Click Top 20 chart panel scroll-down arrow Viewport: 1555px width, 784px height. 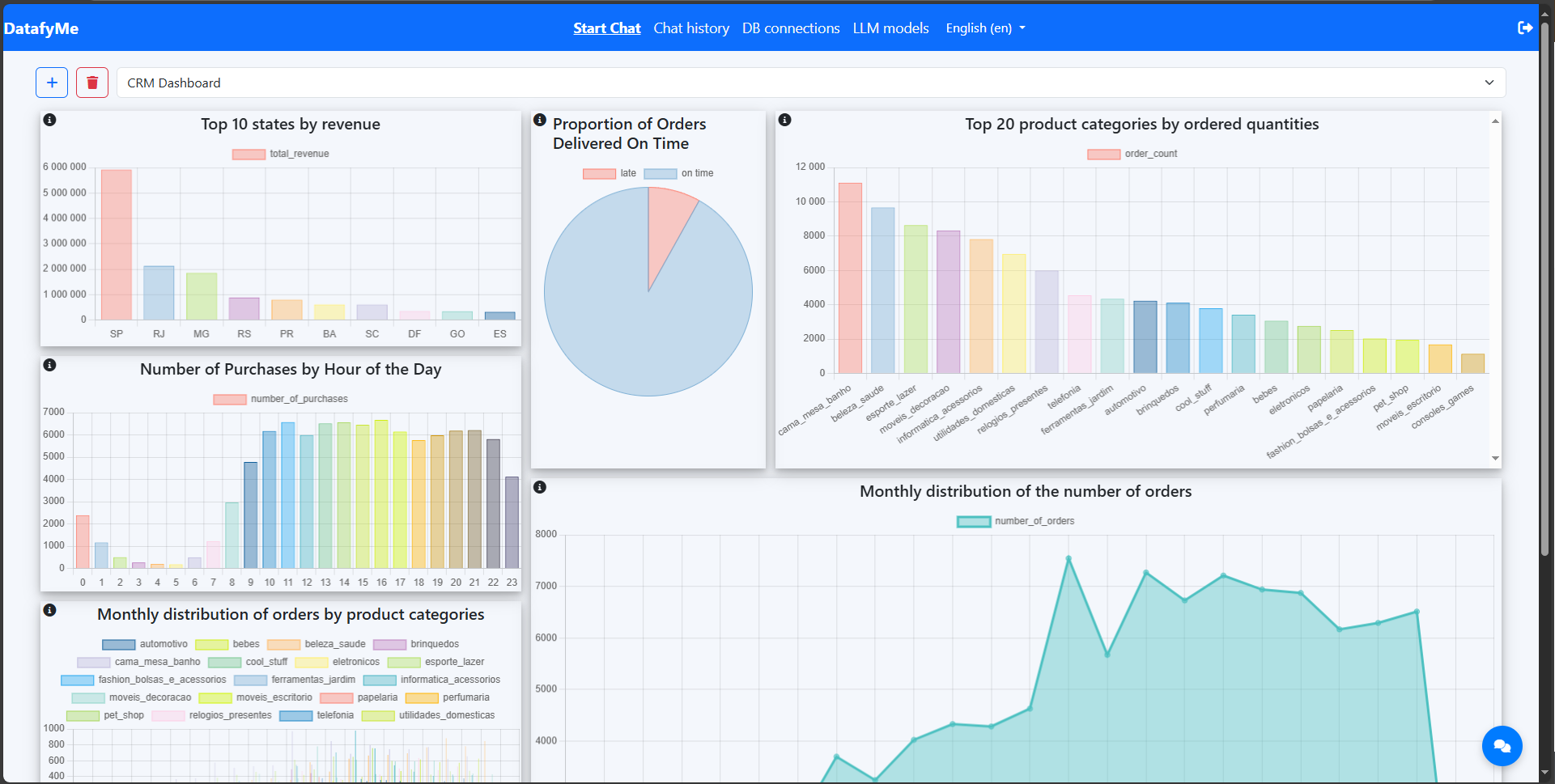point(1495,459)
